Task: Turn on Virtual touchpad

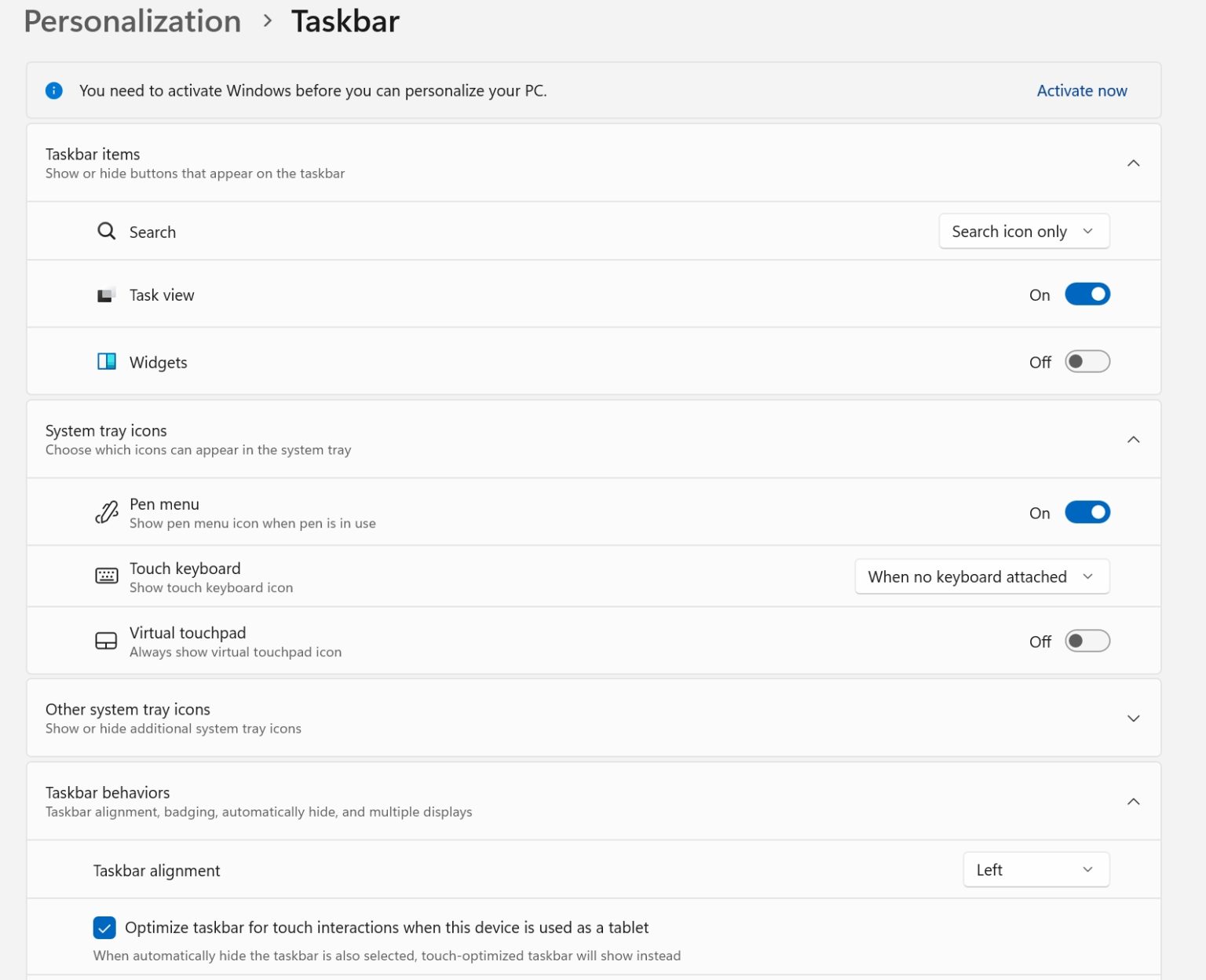Action: pyautogui.click(x=1087, y=641)
